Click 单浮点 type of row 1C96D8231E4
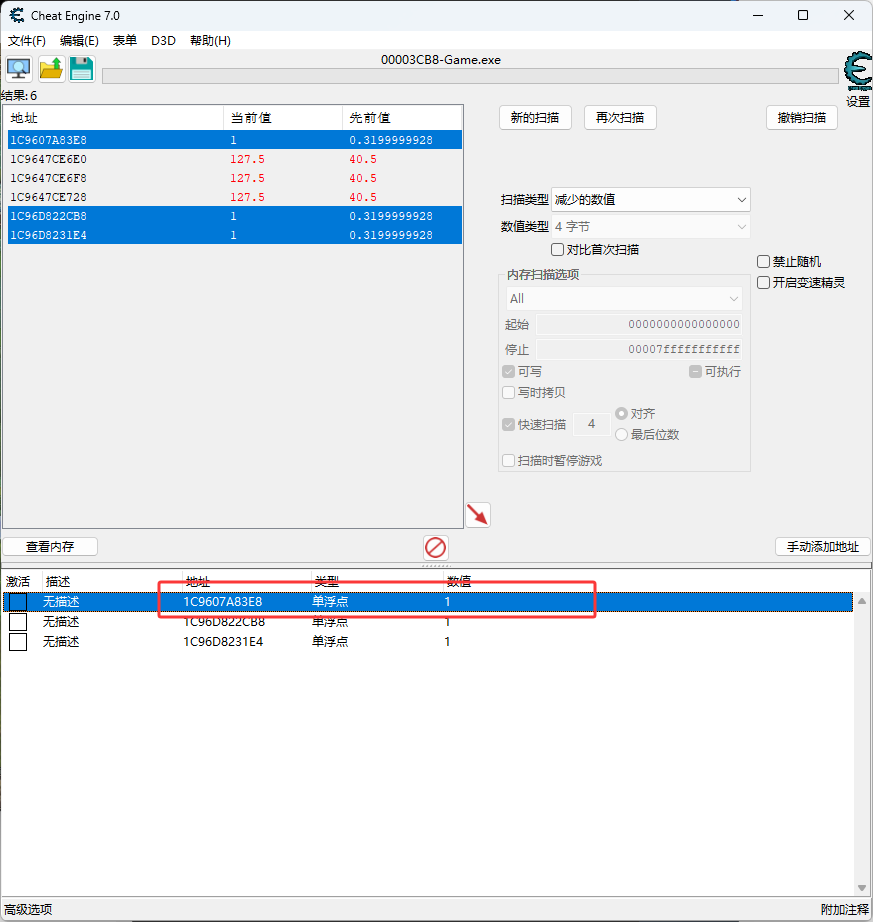This screenshot has height=922, width=873. 330,642
